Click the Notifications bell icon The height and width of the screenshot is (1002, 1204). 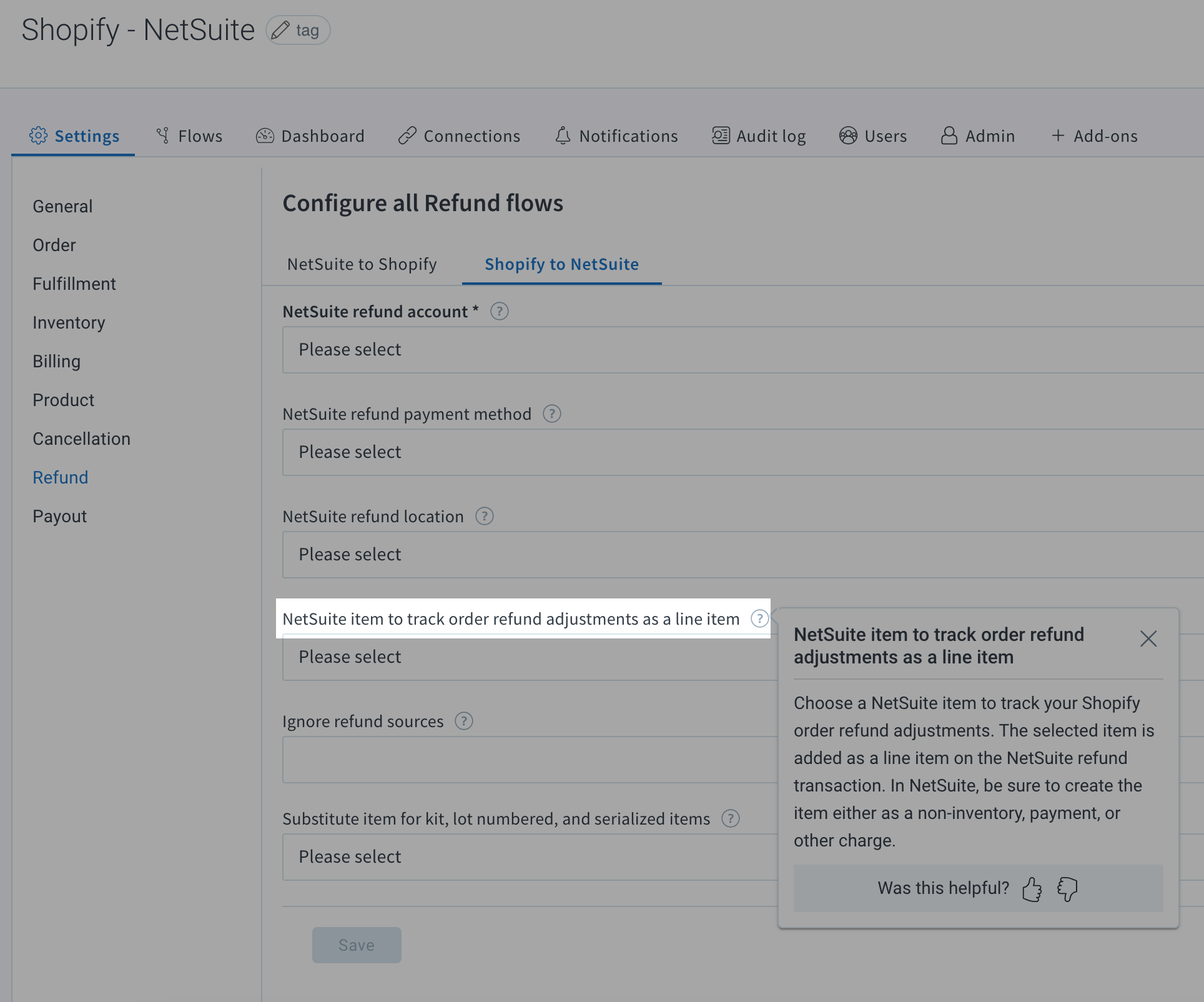[x=563, y=136]
